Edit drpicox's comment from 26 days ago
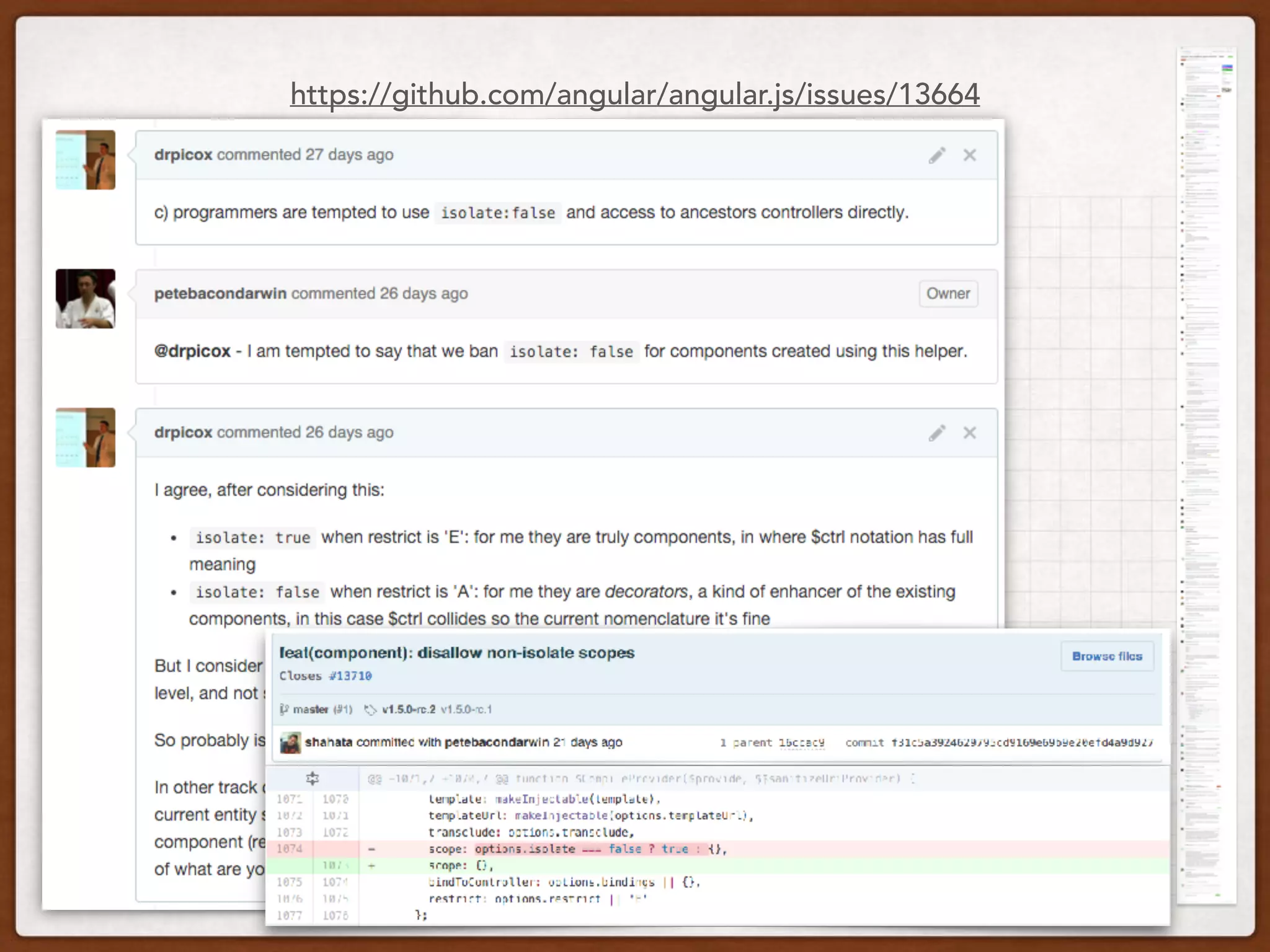Screen dimensions: 1270x952 point(937,433)
